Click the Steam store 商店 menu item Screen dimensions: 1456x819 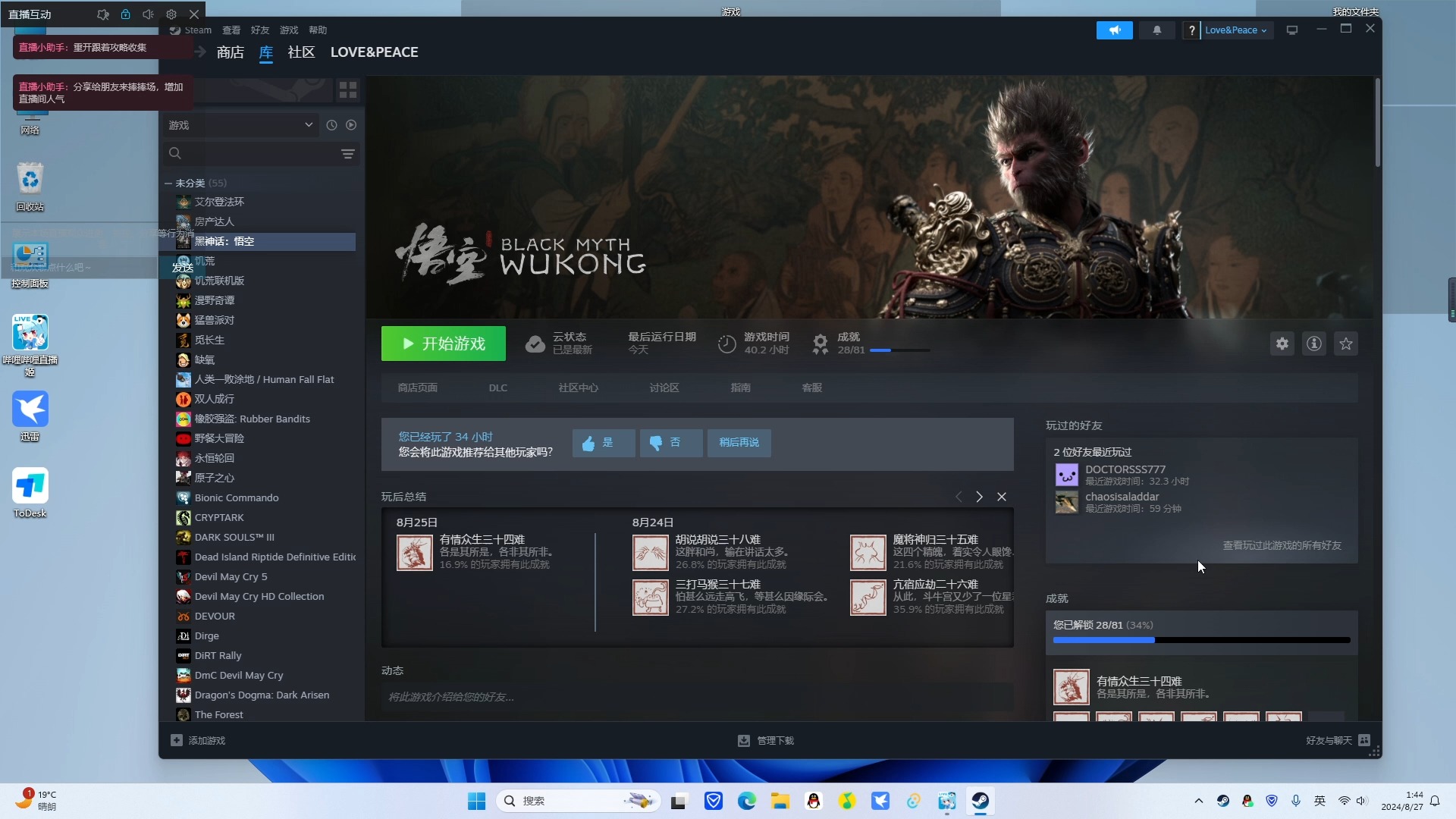coord(229,52)
